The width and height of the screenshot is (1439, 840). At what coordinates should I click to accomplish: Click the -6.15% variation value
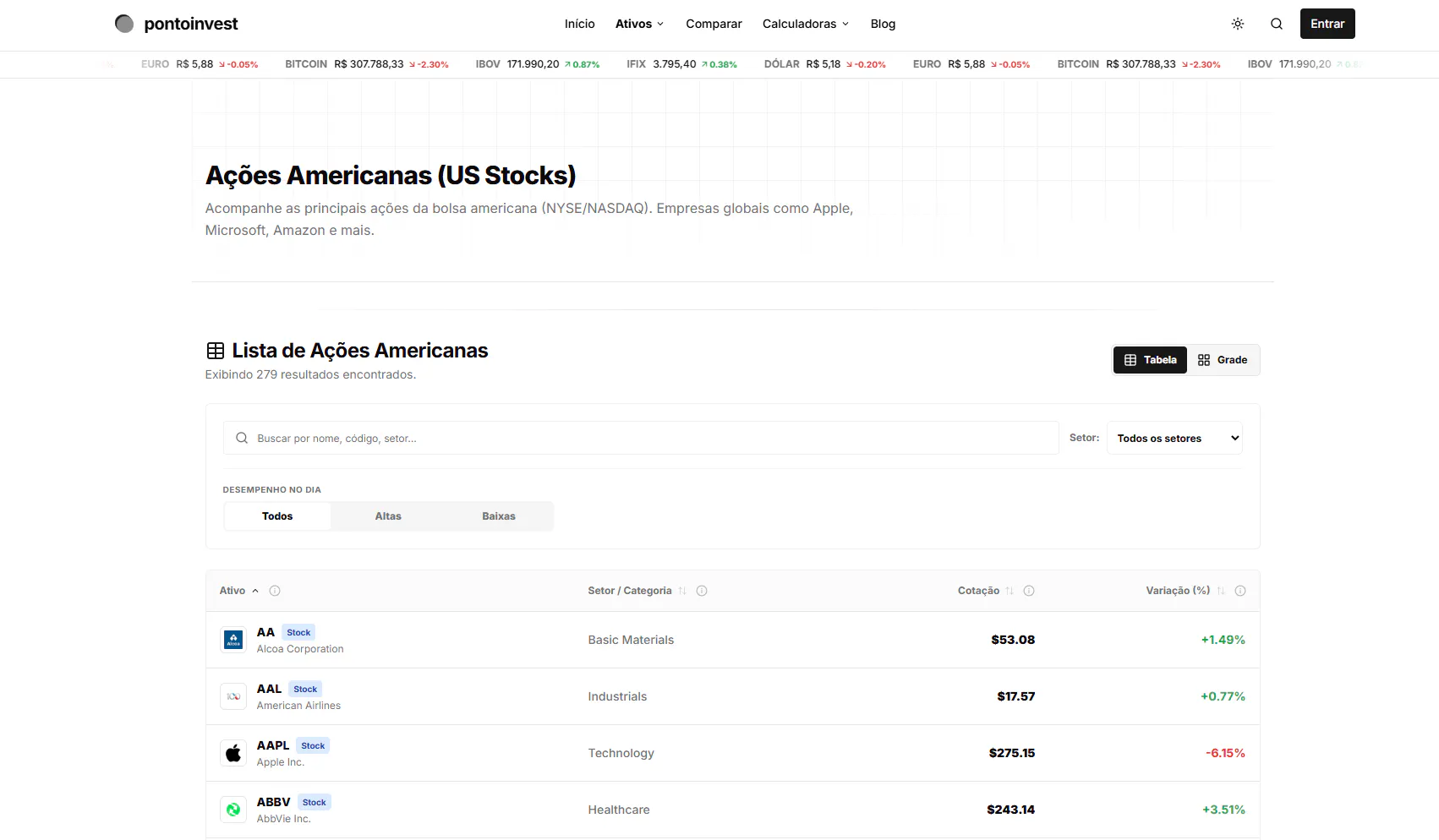coord(1225,753)
